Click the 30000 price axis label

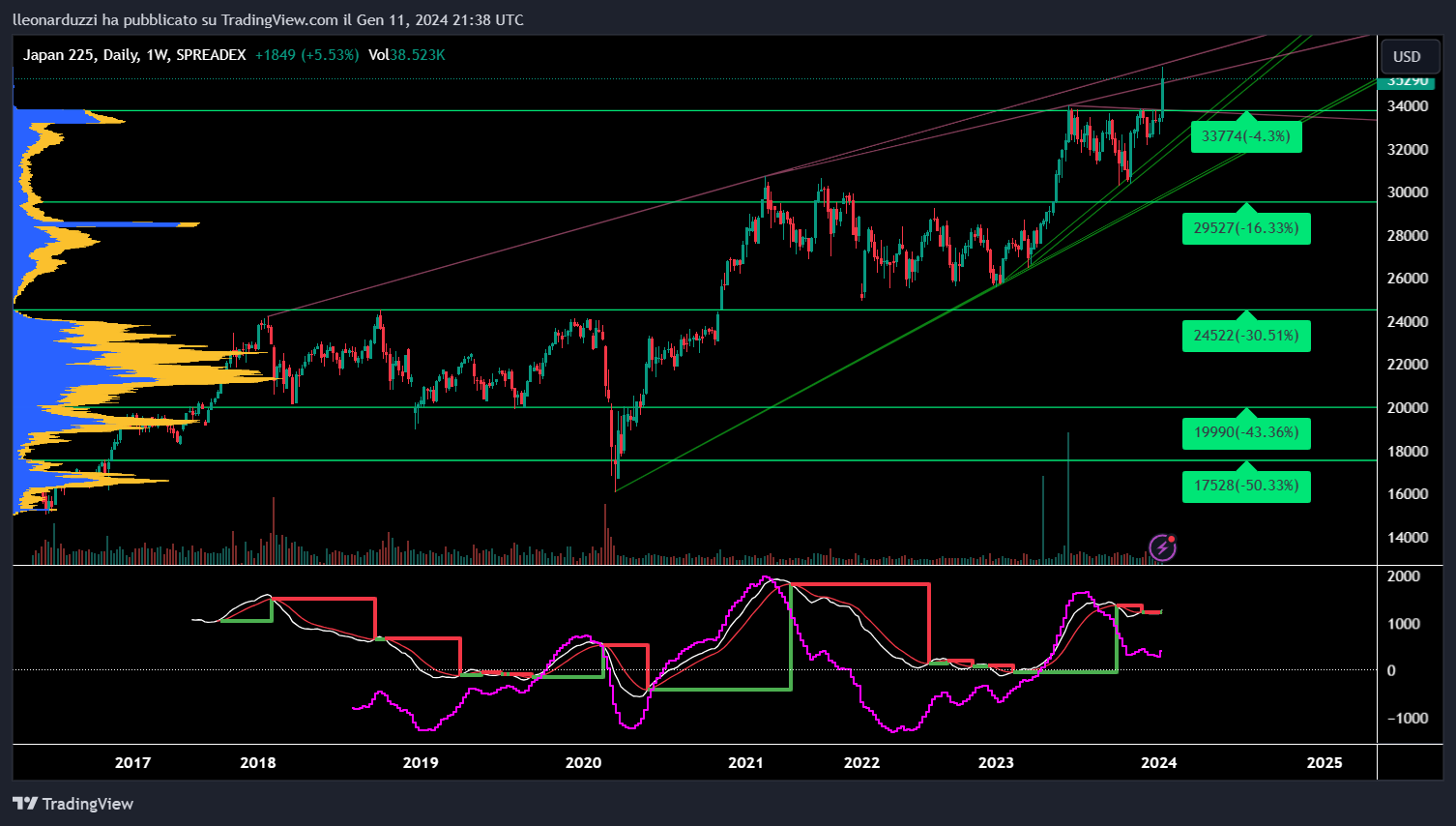point(1408,192)
